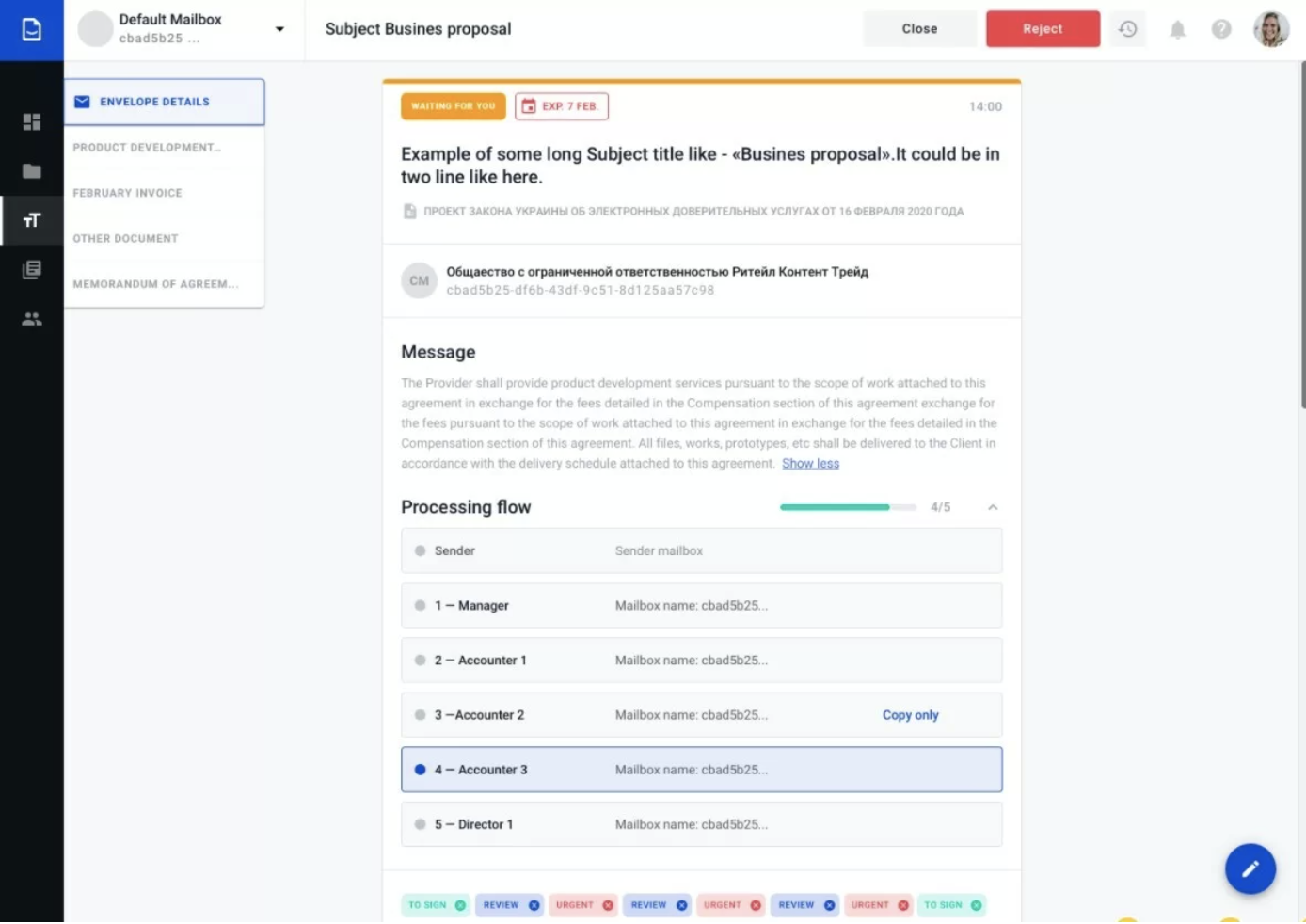Image resolution: width=1306 pixels, height=924 pixels.
Task: Open notifications via the bell icon
Action: [x=1176, y=29]
